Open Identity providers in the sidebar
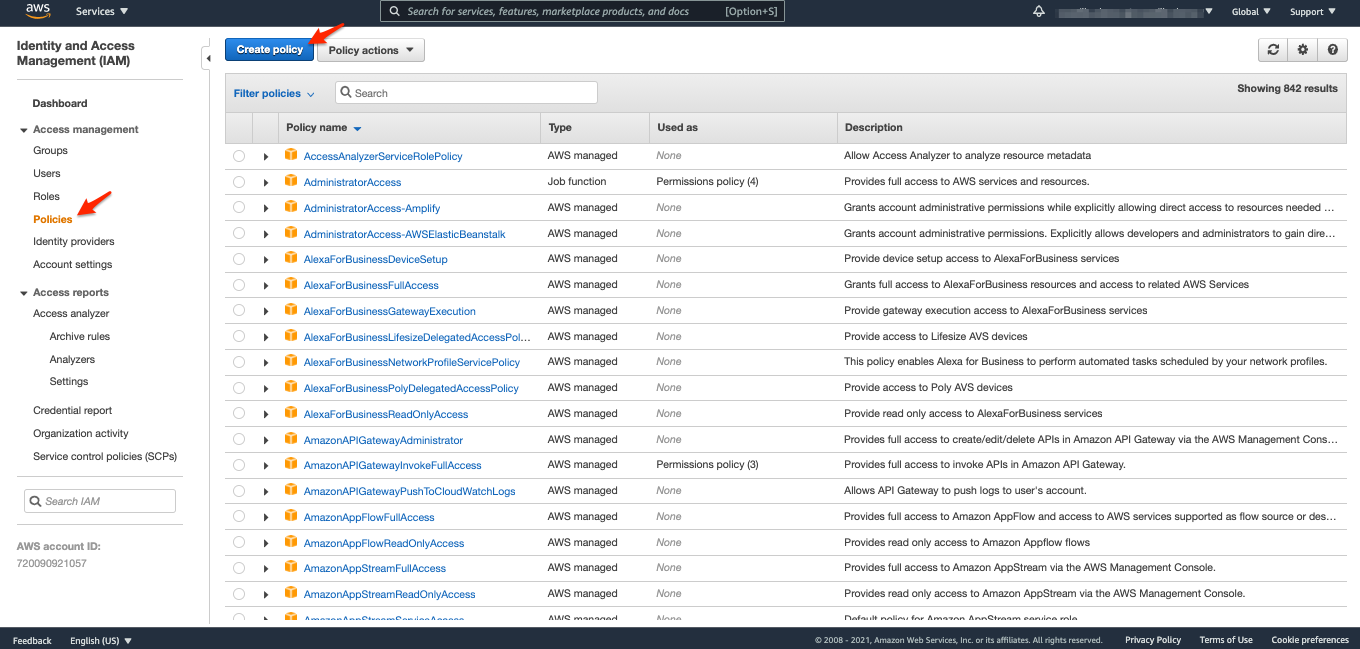 pyautogui.click(x=74, y=241)
